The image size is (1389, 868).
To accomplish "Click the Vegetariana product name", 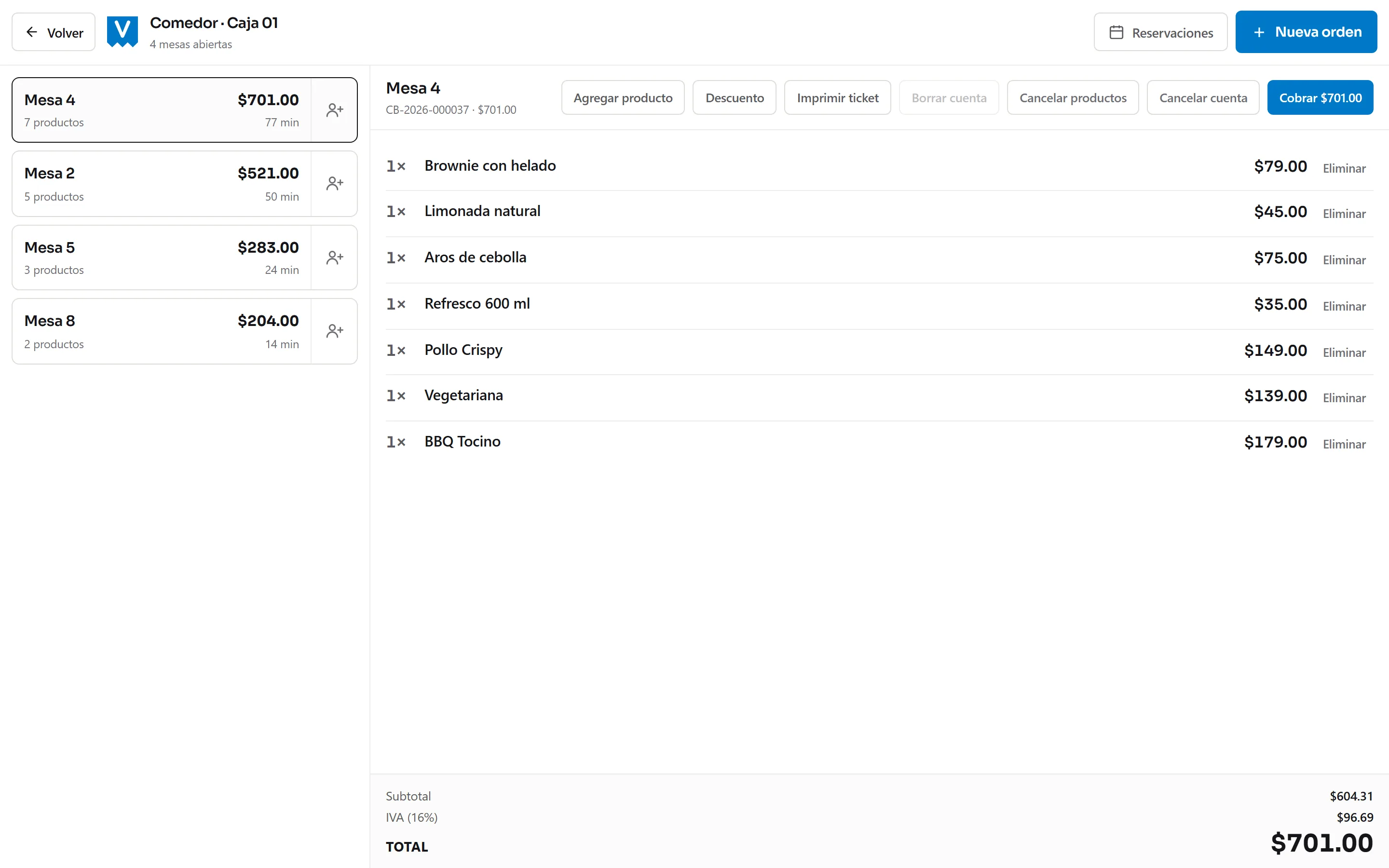I will [x=463, y=395].
